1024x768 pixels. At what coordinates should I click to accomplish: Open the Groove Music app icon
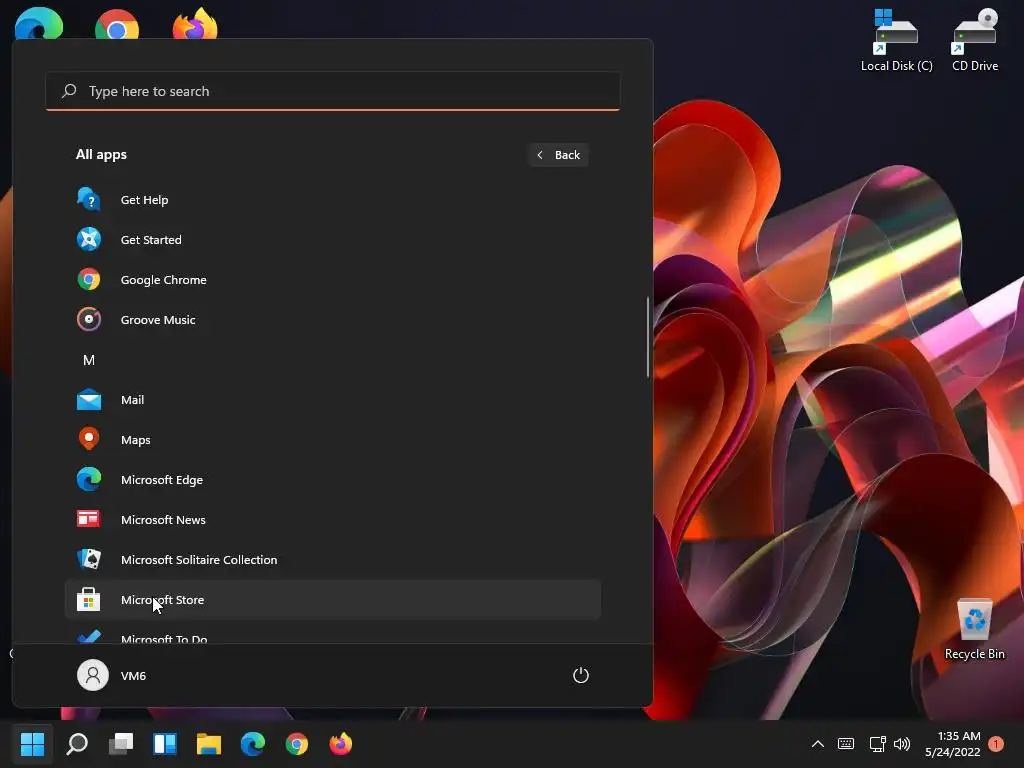tap(89, 319)
